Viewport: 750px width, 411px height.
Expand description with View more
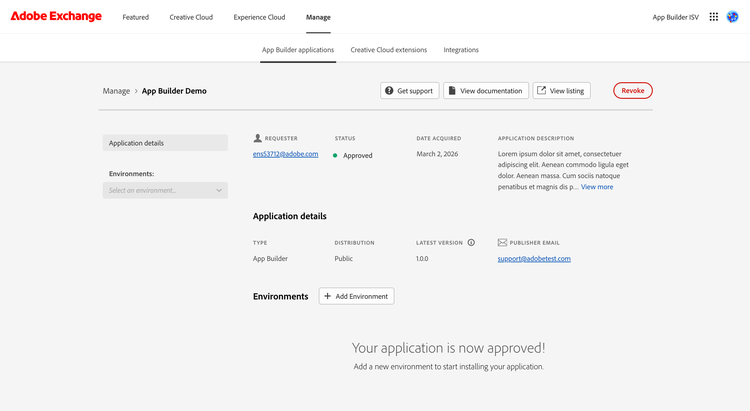[x=597, y=187]
